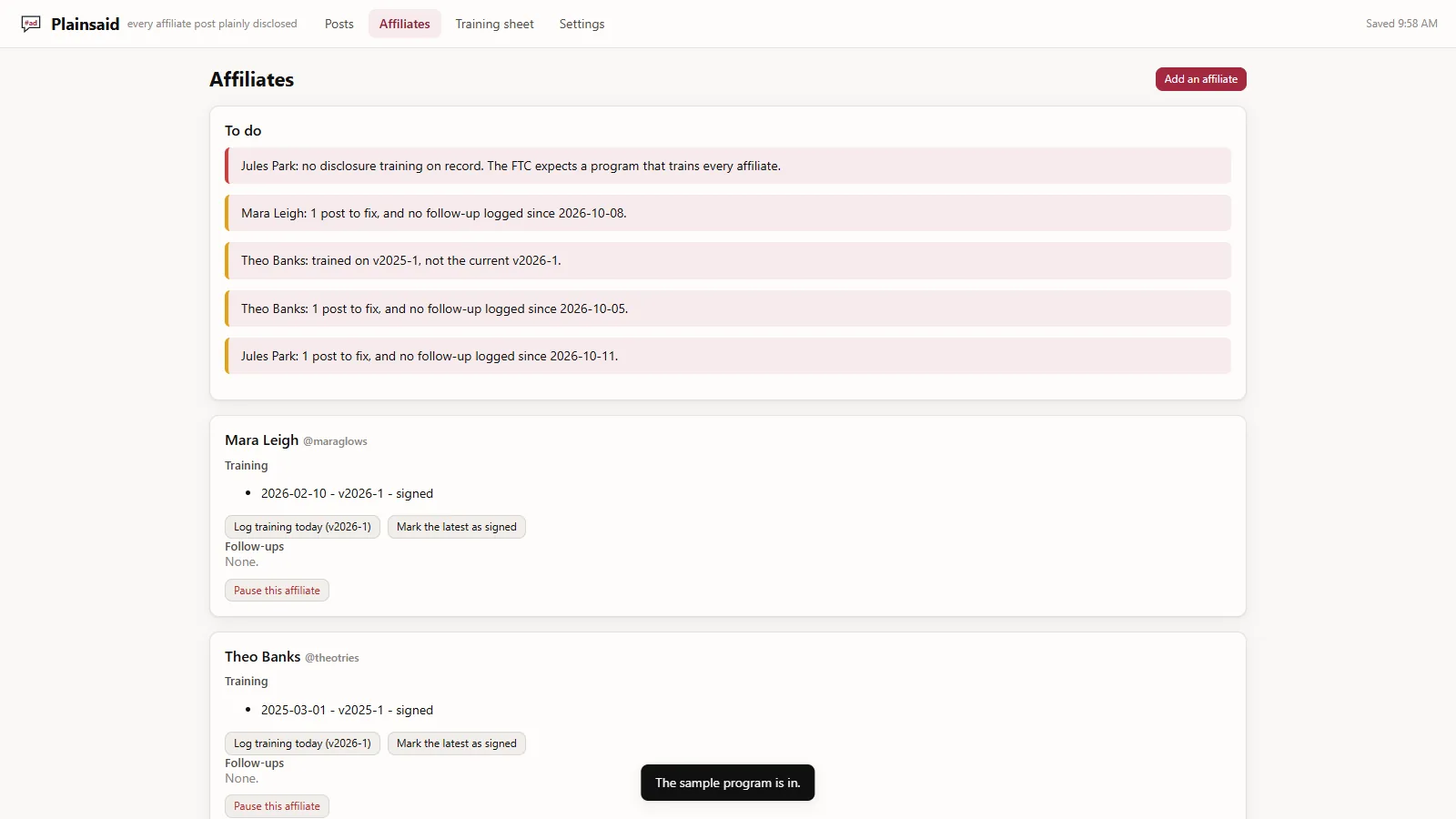The width and height of the screenshot is (1456, 819).
Task: Mark Theo Banks's latest training as signed
Action: [x=457, y=743]
